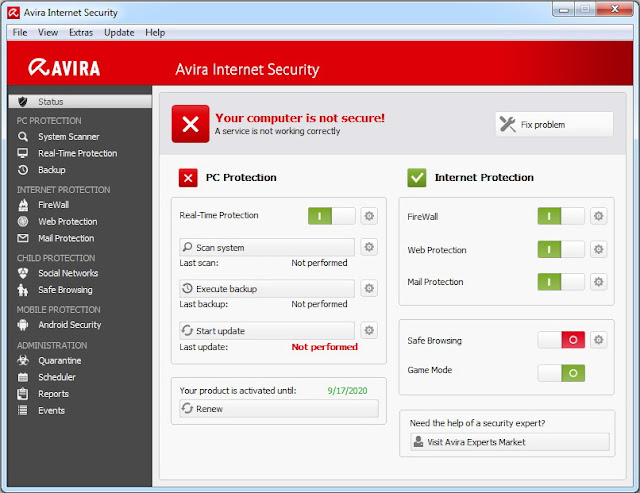The height and width of the screenshot is (493, 640).
Task: Click the Web Protection globe icon in sidebar
Action: click(23, 222)
